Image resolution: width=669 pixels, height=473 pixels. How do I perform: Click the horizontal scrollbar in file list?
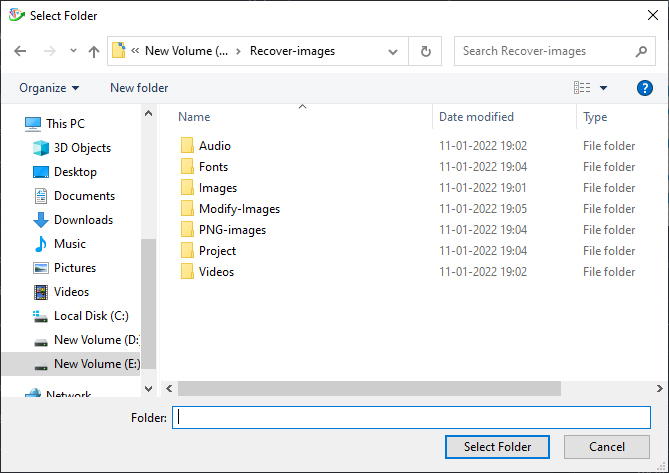[x=369, y=389]
